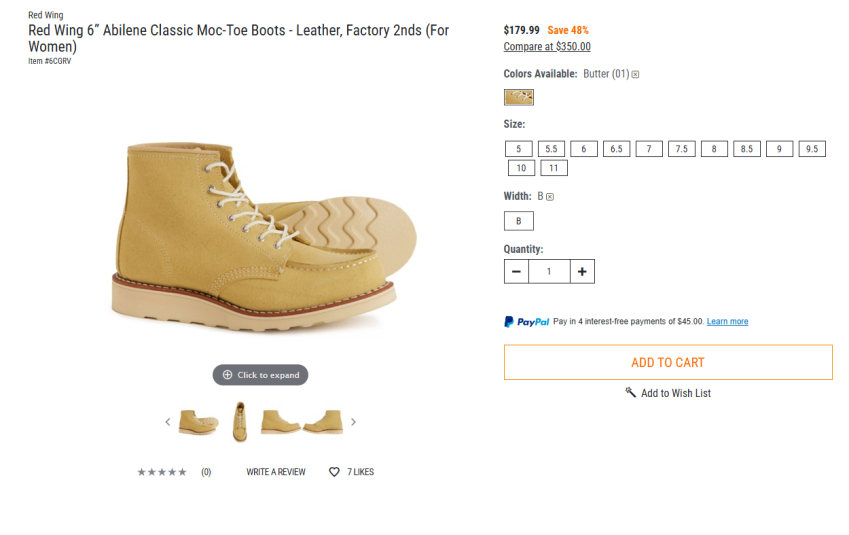Screen dimensions: 849x535
Task: Show next product thumbnails with right arrow
Action: (x=353, y=422)
